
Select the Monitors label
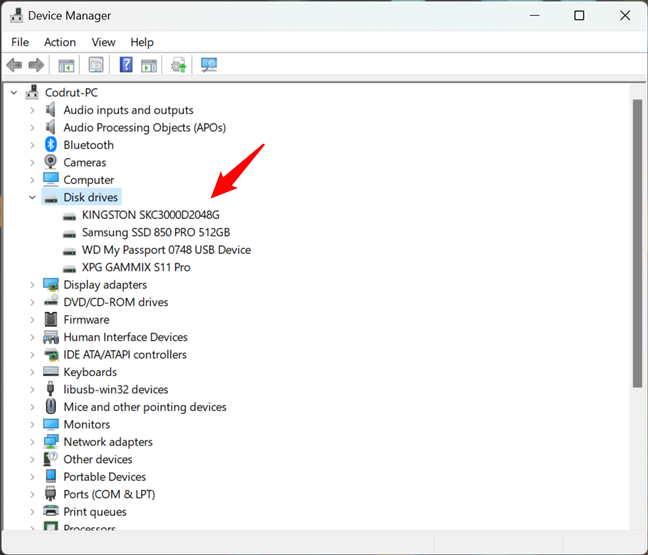point(87,424)
